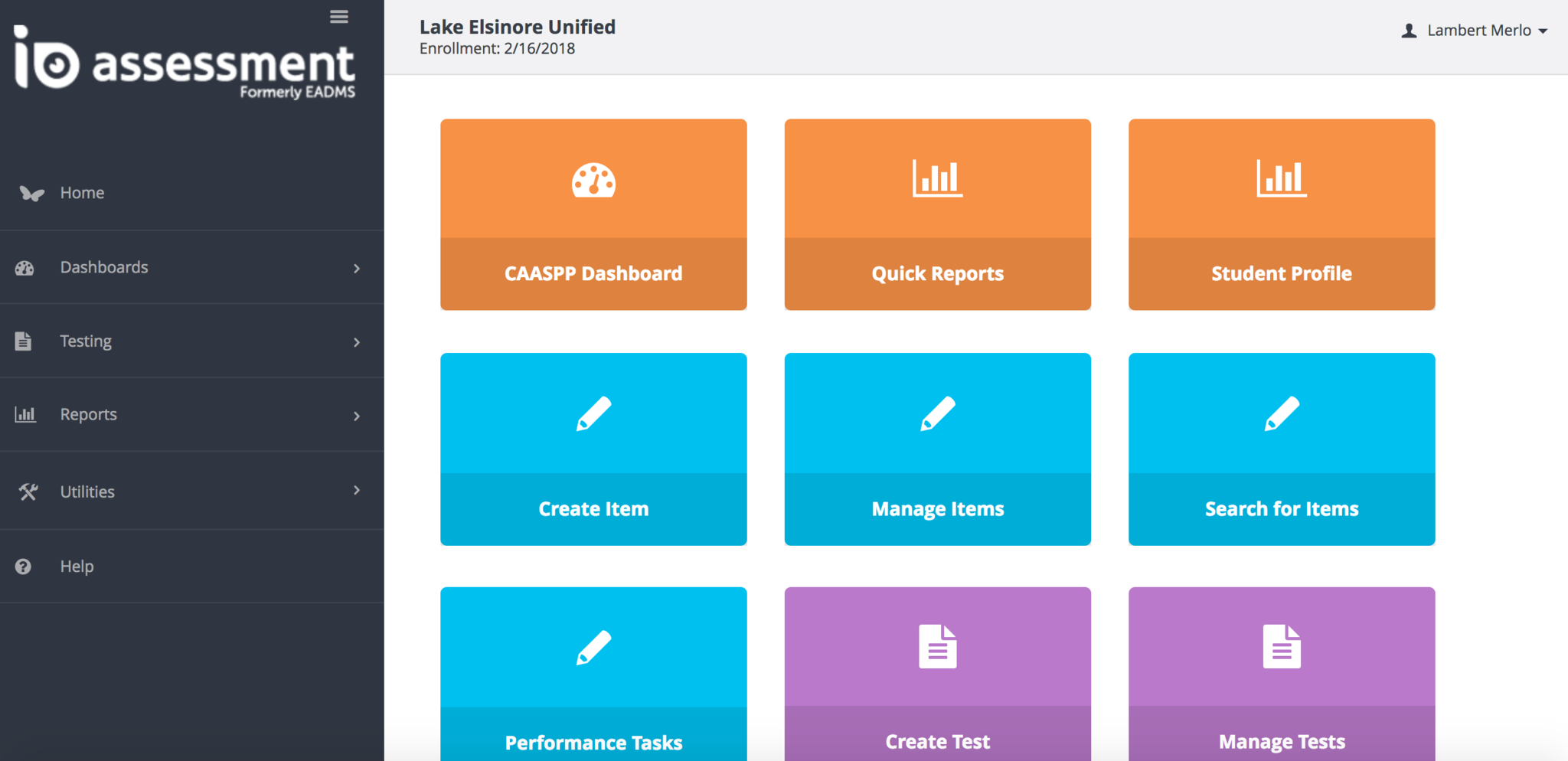
Task: Open Reports menu in the sidebar
Action: [89, 414]
